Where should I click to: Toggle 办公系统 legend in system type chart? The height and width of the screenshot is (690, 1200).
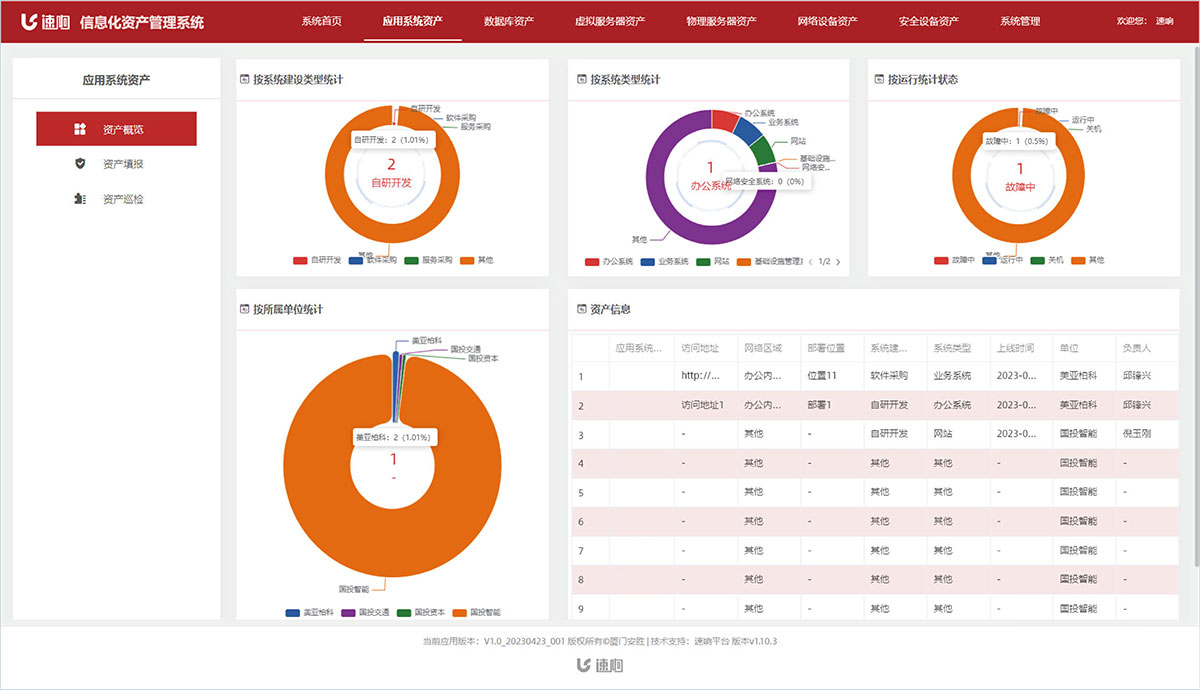coord(609,262)
